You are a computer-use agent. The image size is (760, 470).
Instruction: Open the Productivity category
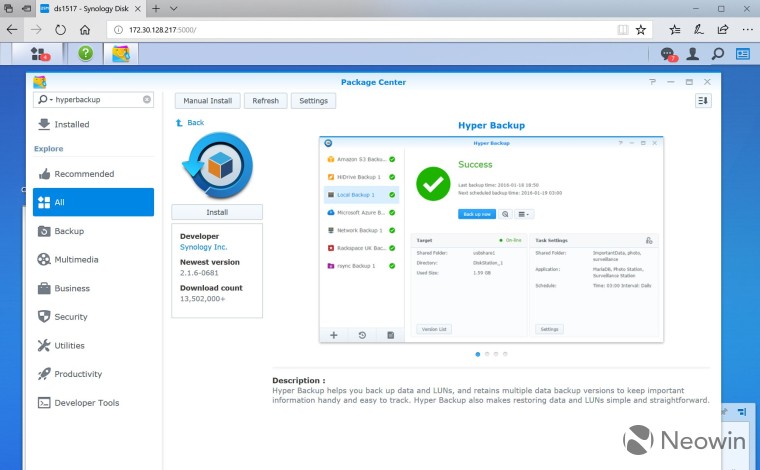[x=93, y=374]
